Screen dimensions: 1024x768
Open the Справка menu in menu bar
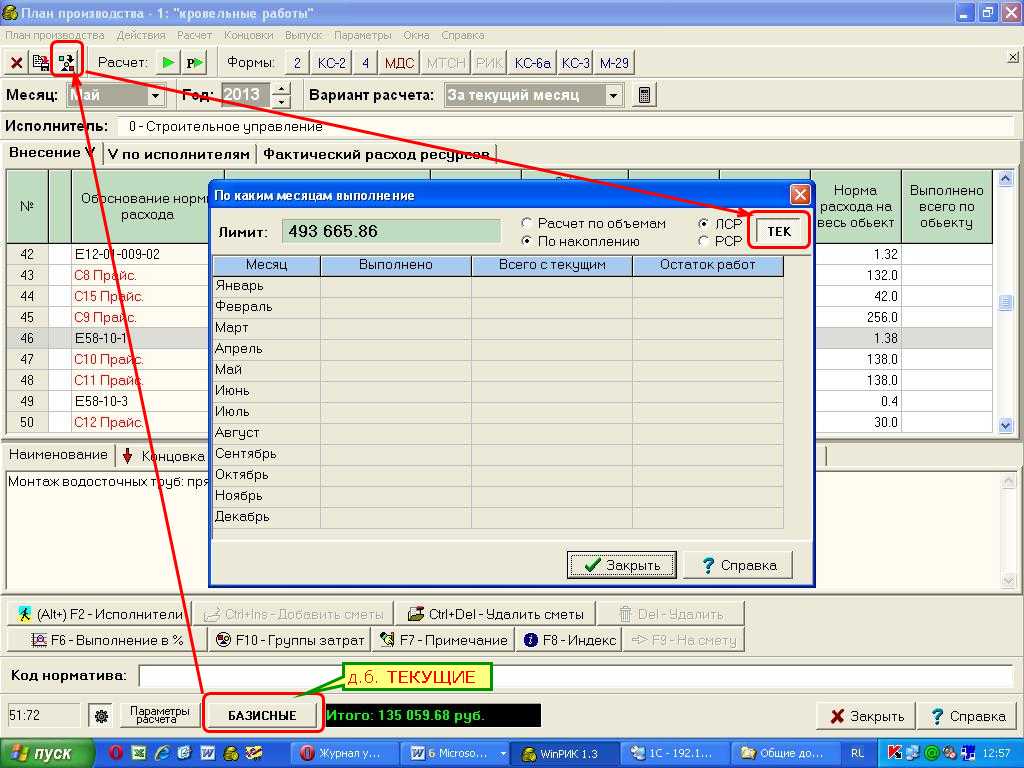pos(462,35)
